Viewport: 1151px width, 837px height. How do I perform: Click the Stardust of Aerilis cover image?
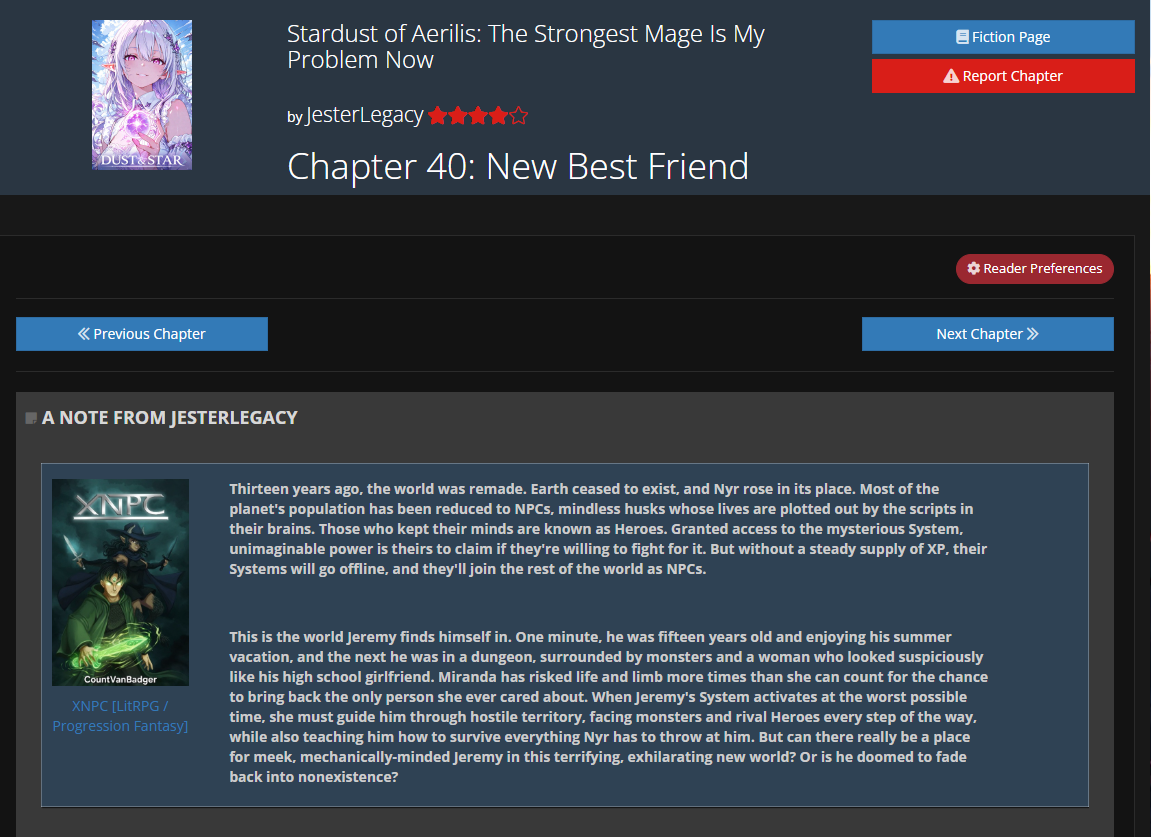pos(142,95)
